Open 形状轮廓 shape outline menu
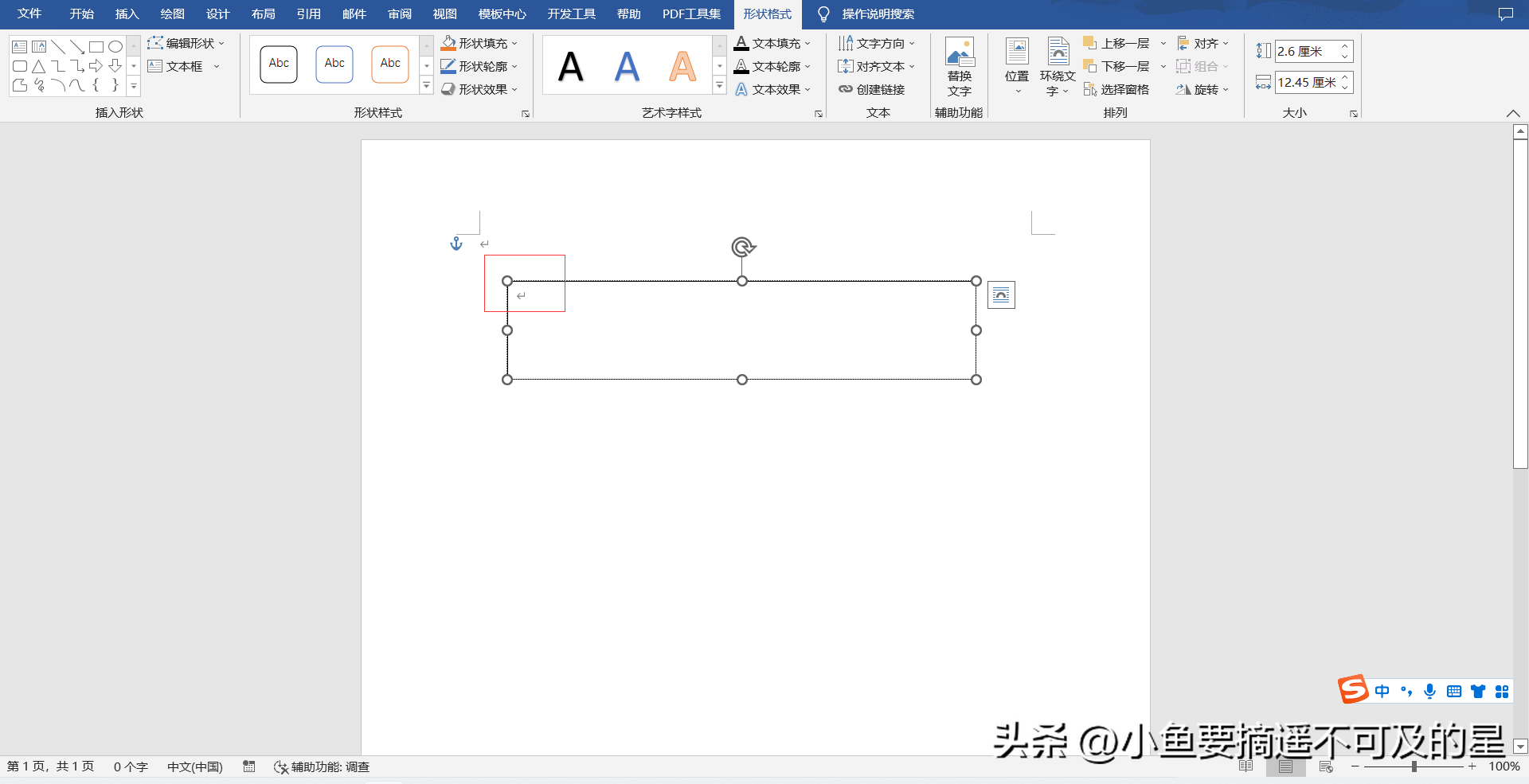The image size is (1529, 784). coord(479,66)
